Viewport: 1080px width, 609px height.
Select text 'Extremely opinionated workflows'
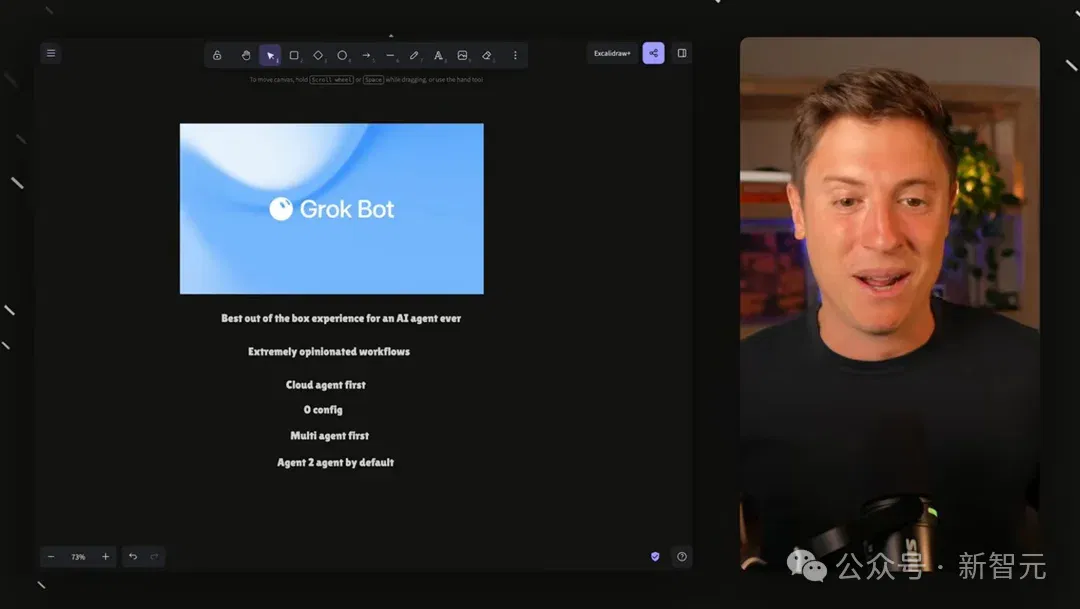329,351
